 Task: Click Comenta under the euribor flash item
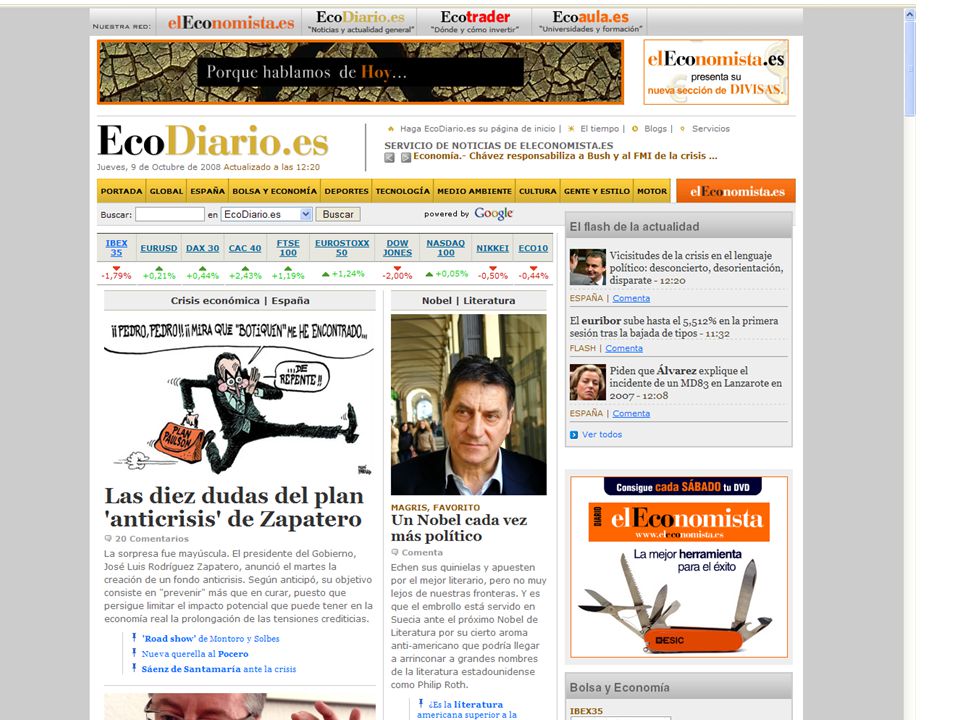(624, 348)
